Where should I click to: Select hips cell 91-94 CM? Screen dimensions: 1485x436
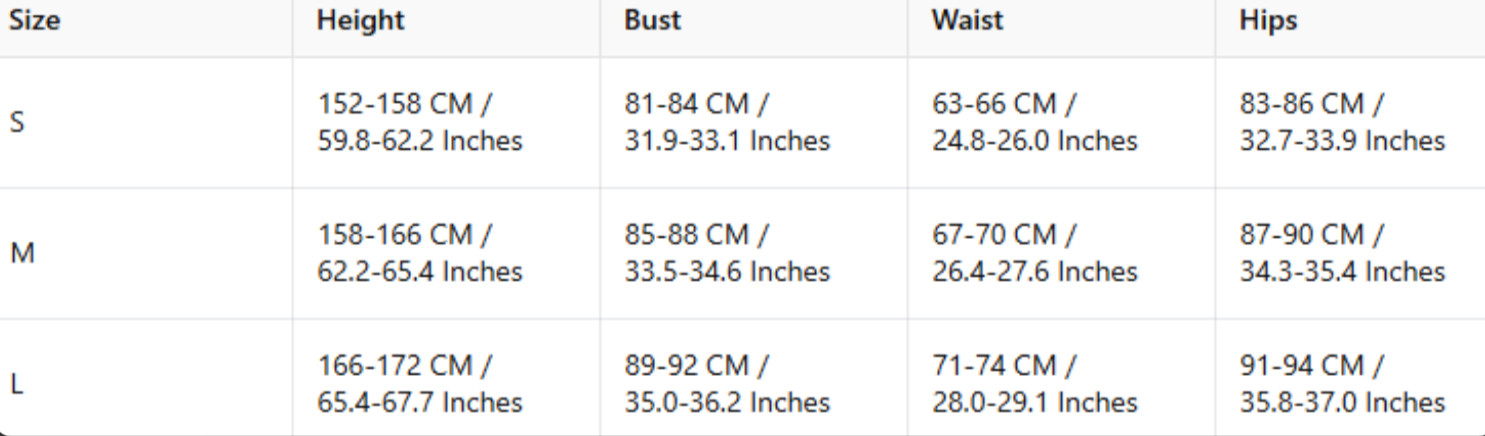[x=1342, y=383]
